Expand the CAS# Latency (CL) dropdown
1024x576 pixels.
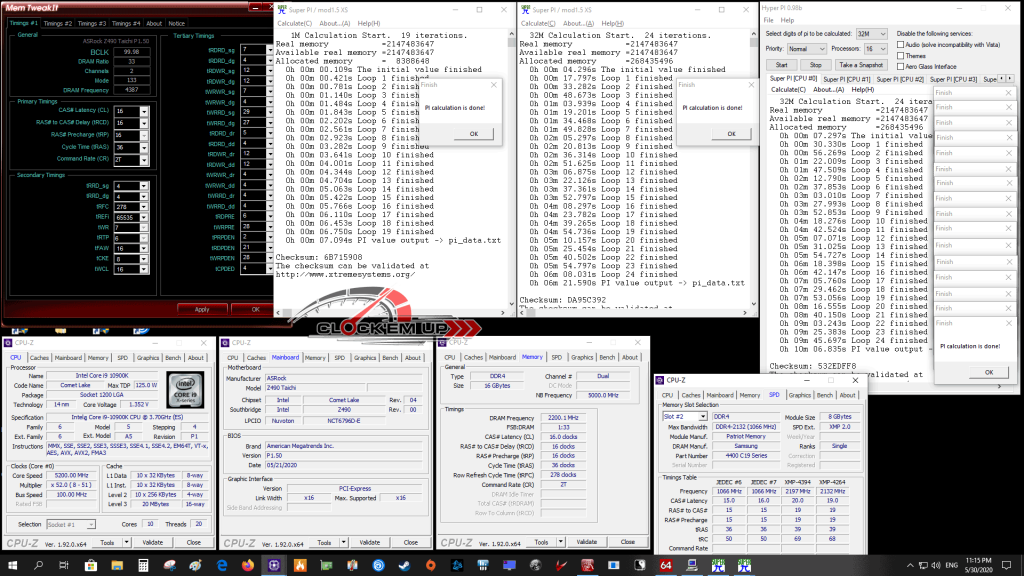point(130,110)
